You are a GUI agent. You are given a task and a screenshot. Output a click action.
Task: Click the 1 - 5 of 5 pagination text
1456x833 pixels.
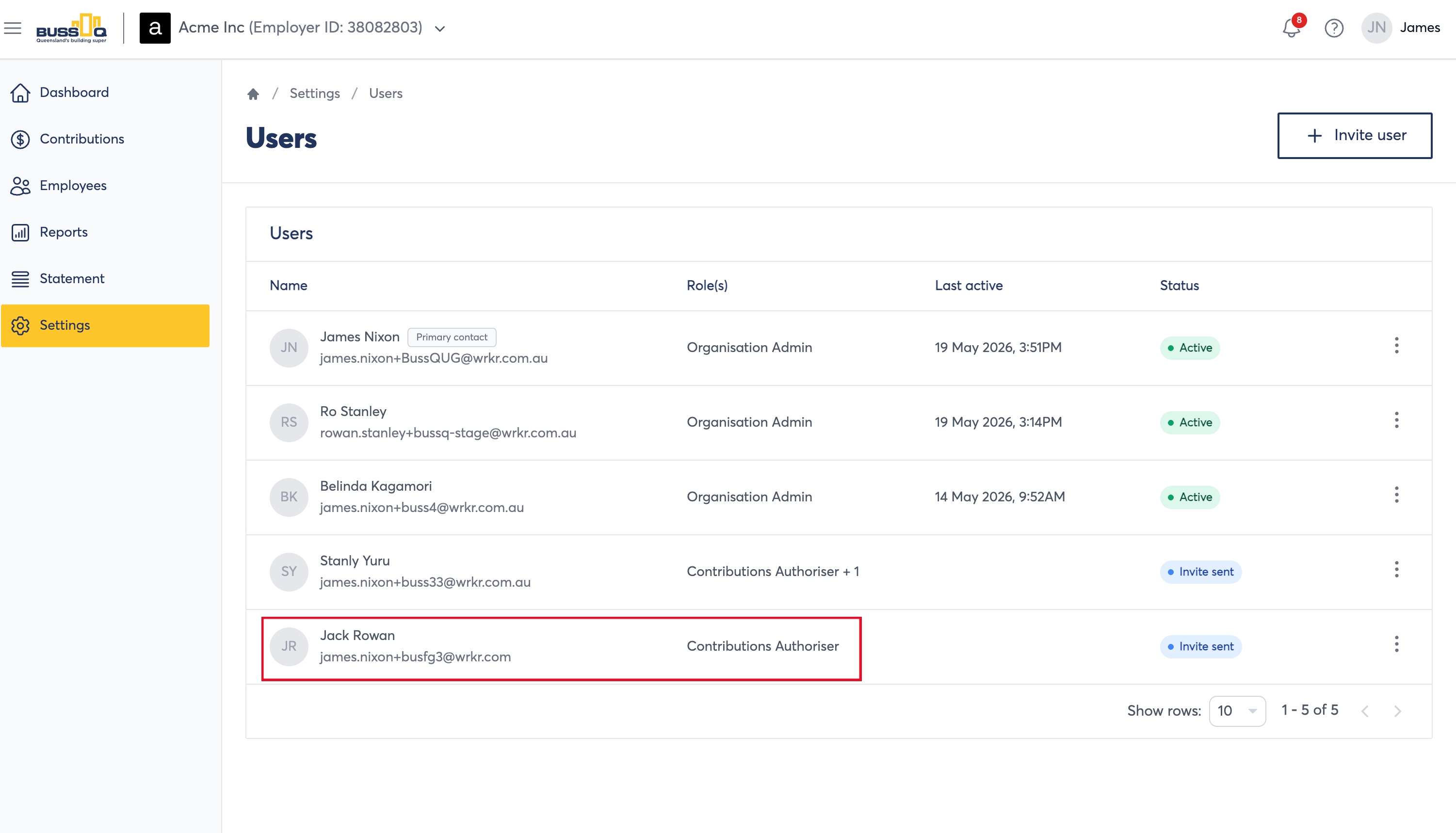click(1310, 710)
